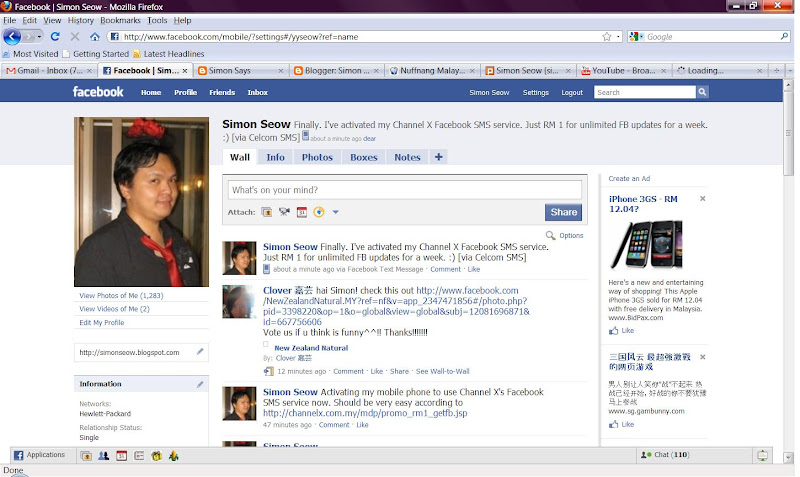This screenshot has height=477, width=800.
Task: Open Latest Headlines bookmark
Action: tap(169, 54)
